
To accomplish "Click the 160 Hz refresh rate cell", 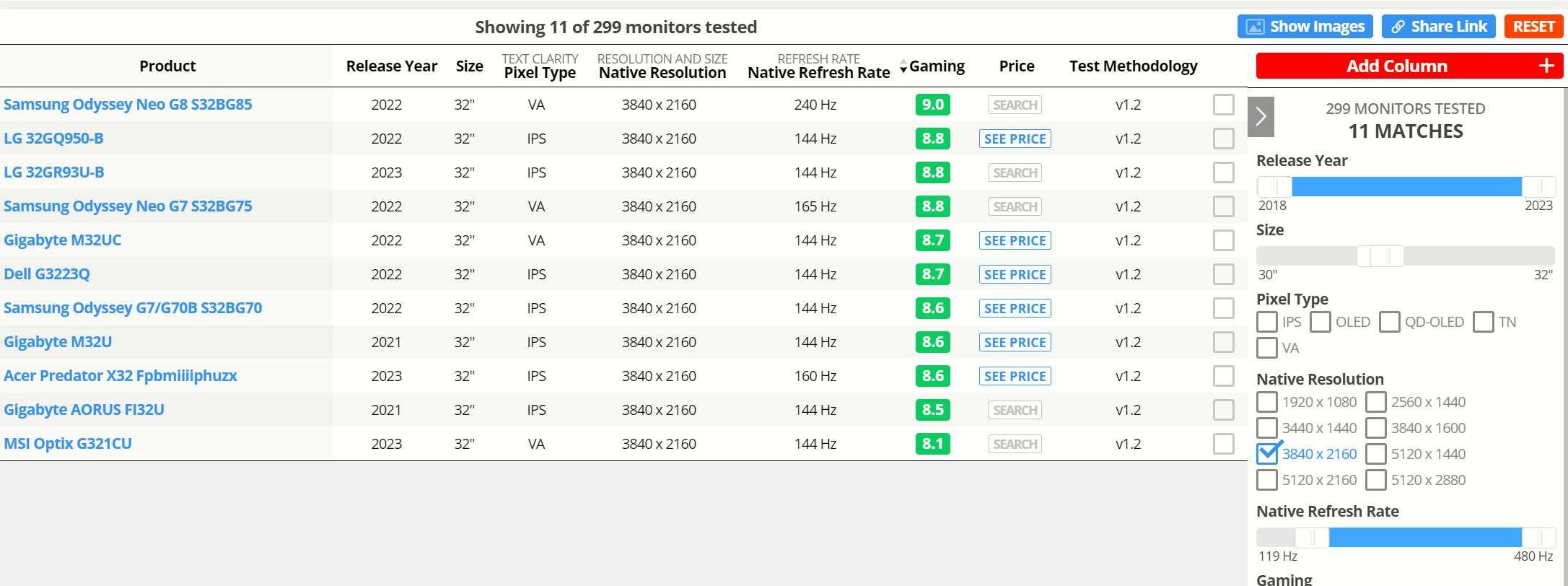I will [x=815, y=376].
